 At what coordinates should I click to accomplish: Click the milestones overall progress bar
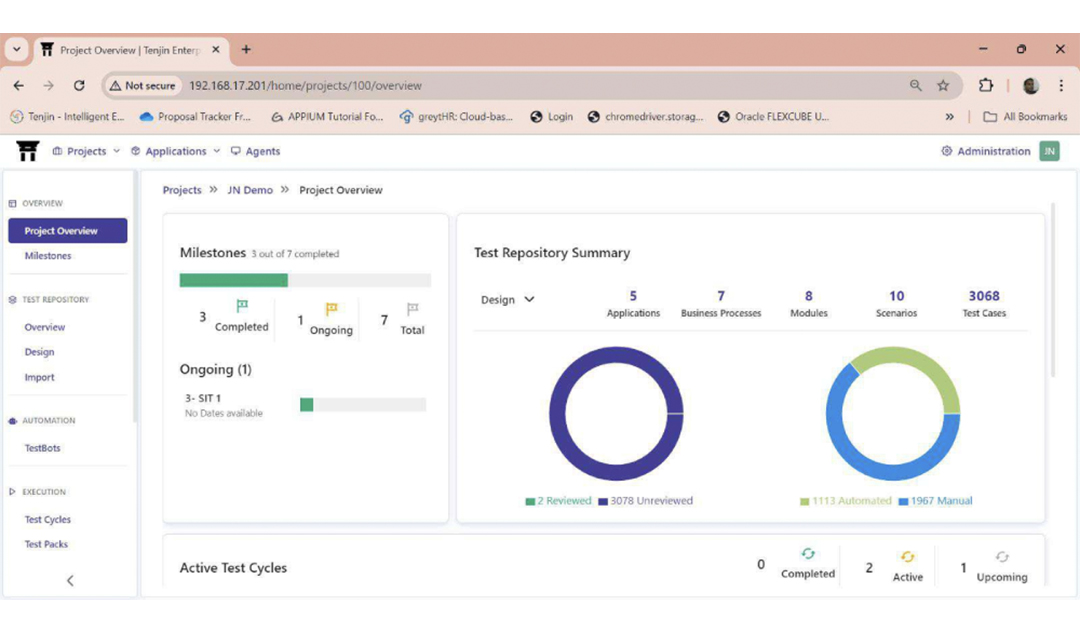pyautogui.click(x=305, y=280)
